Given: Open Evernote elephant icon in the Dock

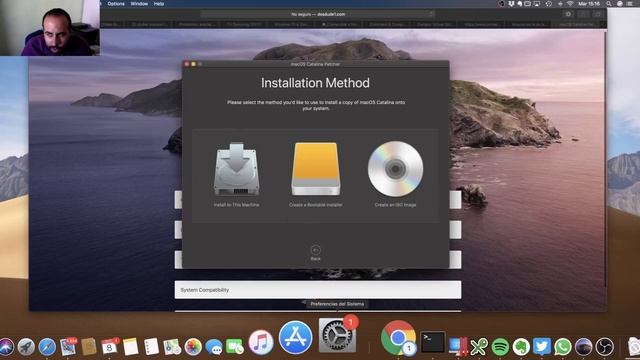Looking at the screenshot, I should pyautogui.click(x=521, y=347).
